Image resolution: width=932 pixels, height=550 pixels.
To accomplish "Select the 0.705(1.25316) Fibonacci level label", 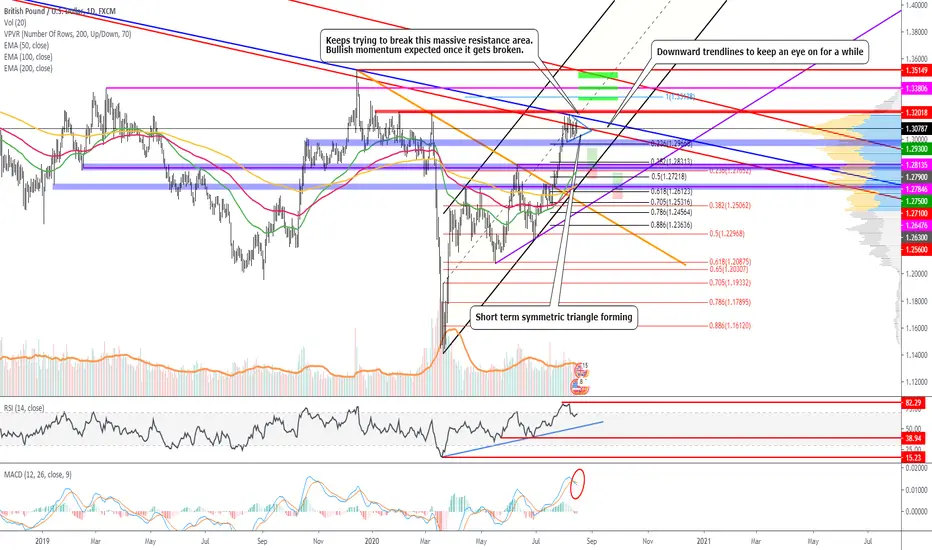I will [671, 202].
